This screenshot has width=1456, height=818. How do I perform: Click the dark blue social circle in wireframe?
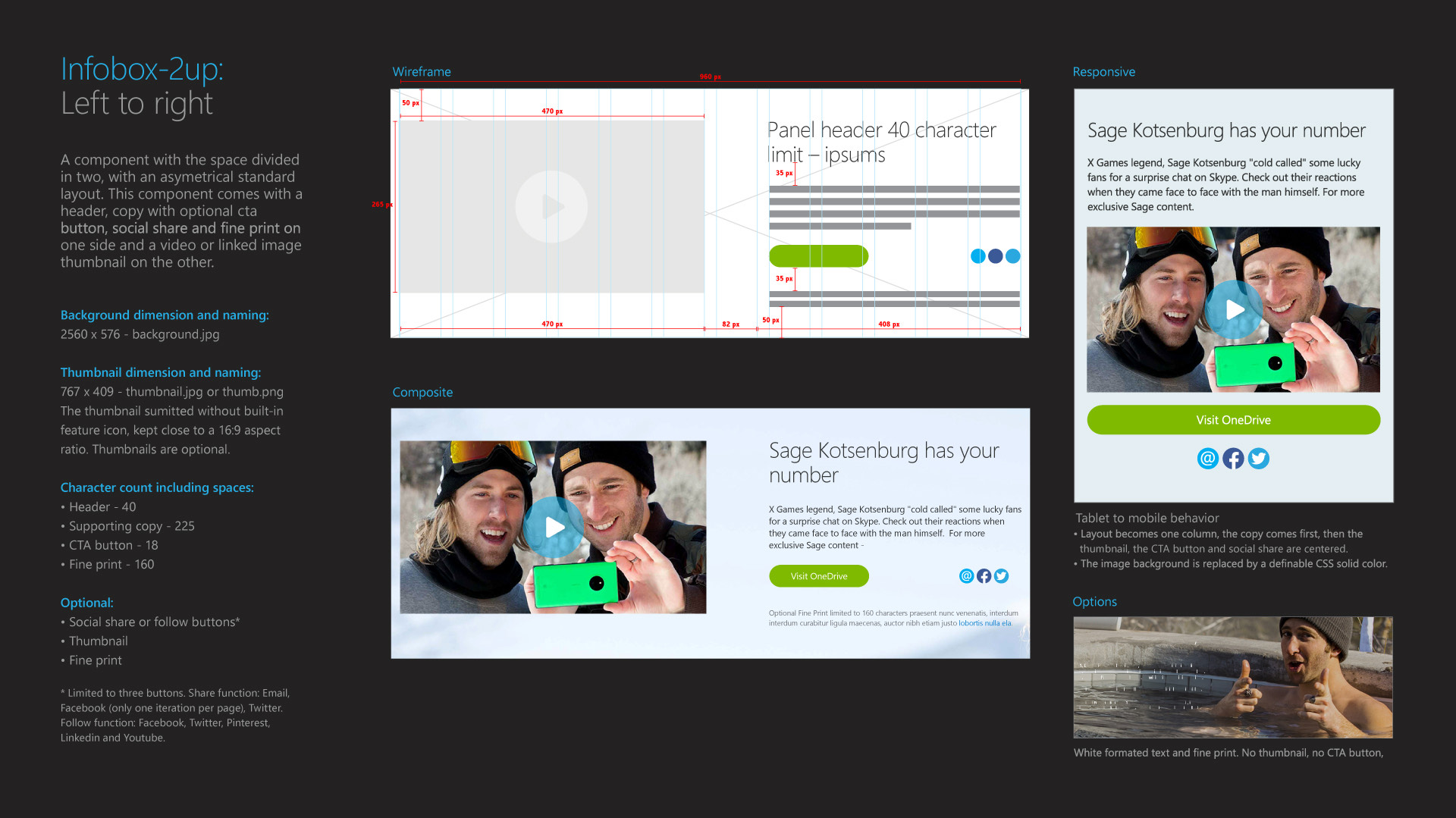click(x=996, y=256)
